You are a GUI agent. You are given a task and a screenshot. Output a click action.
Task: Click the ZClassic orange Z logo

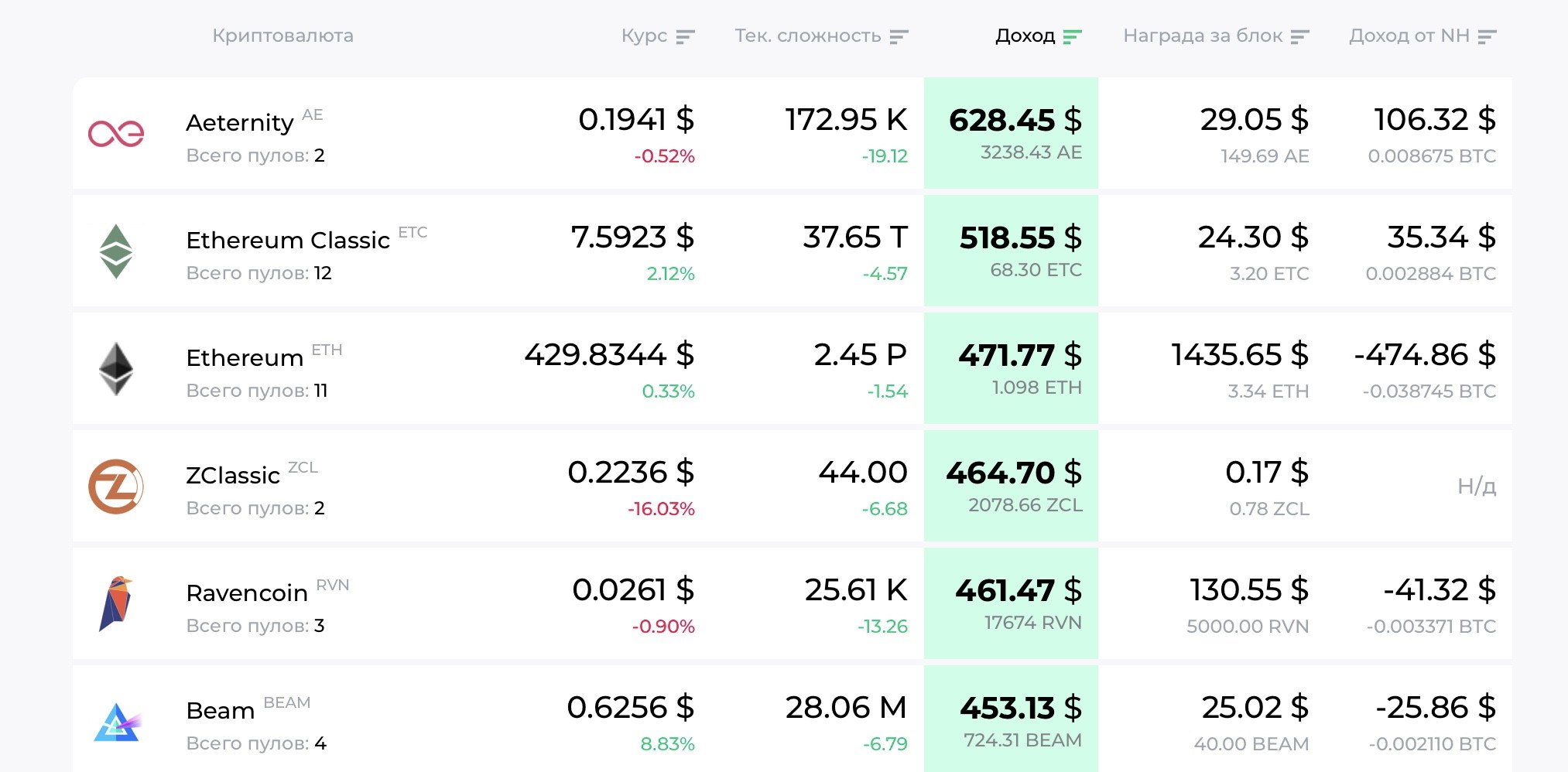tap(116, 487)
